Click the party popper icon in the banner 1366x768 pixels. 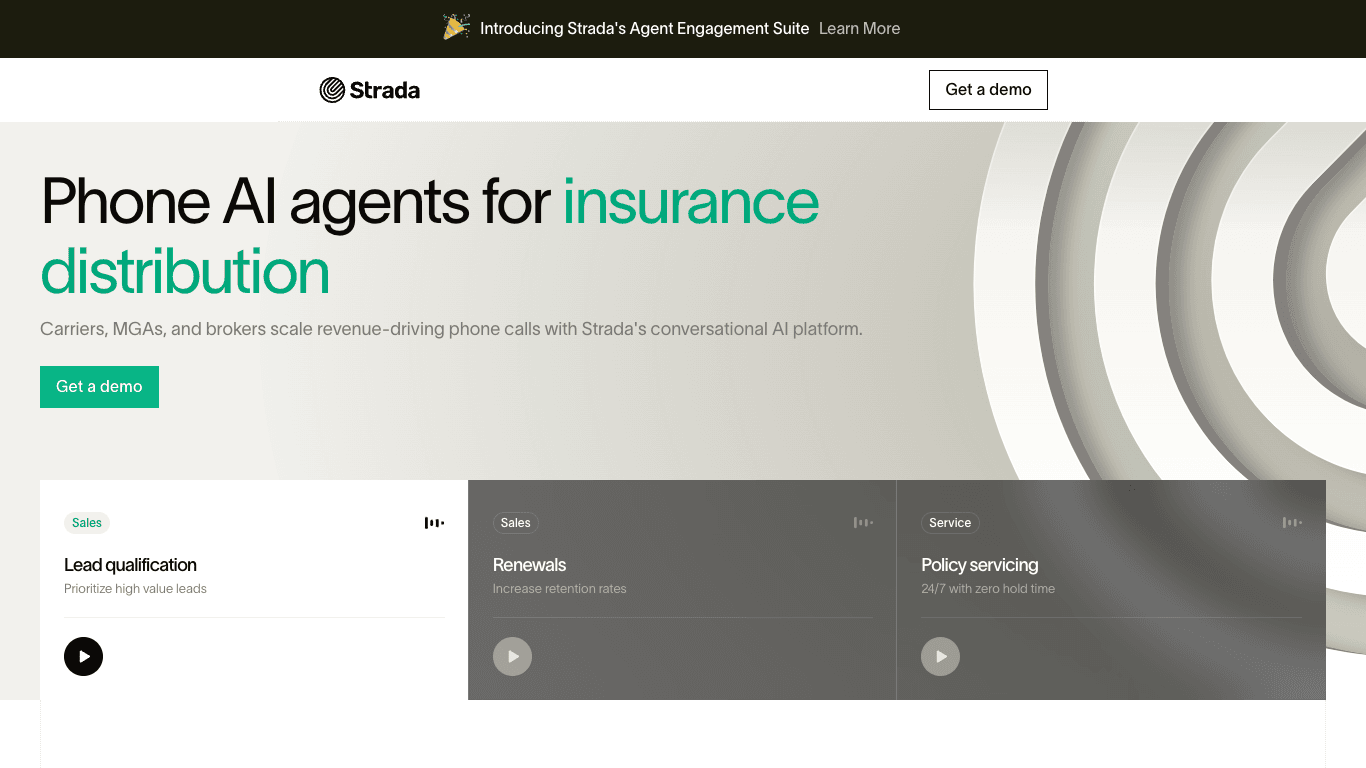456,28
